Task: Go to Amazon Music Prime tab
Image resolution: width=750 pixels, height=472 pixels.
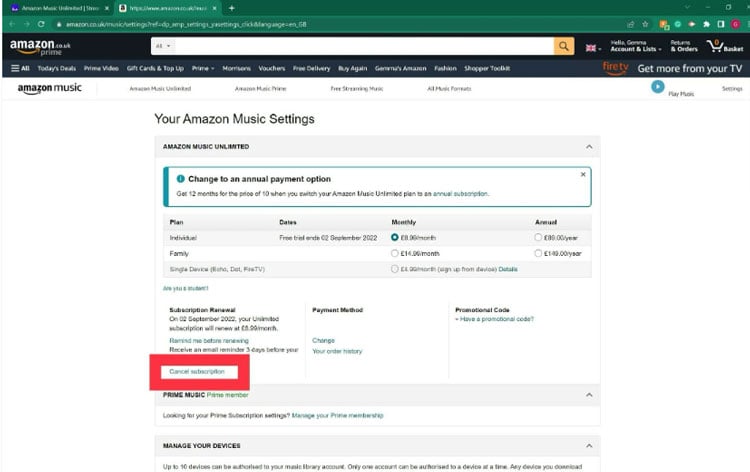Action: [x=261, y=88]
